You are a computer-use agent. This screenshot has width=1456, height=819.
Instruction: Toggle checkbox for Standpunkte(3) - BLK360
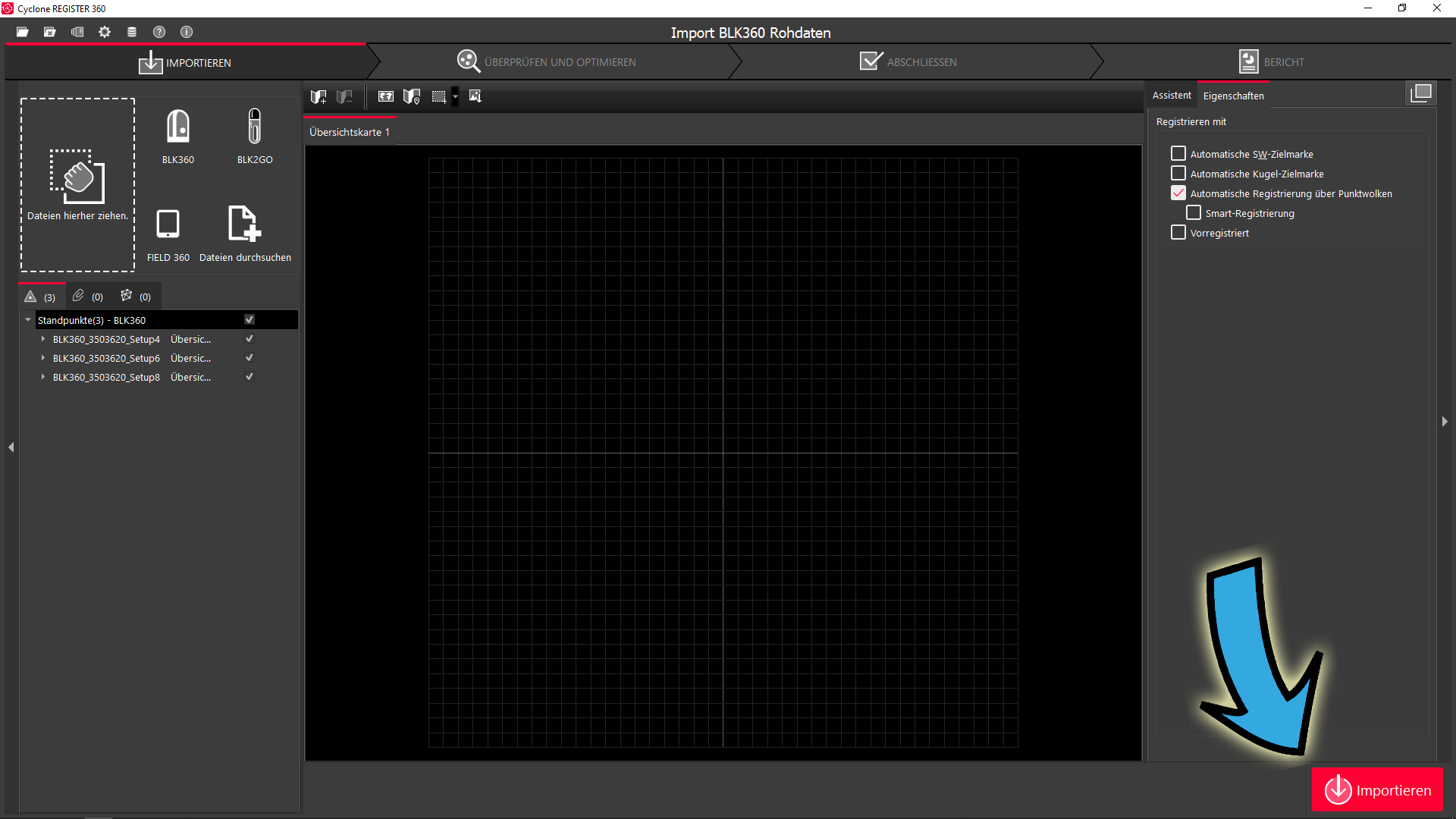coord(249,320)
